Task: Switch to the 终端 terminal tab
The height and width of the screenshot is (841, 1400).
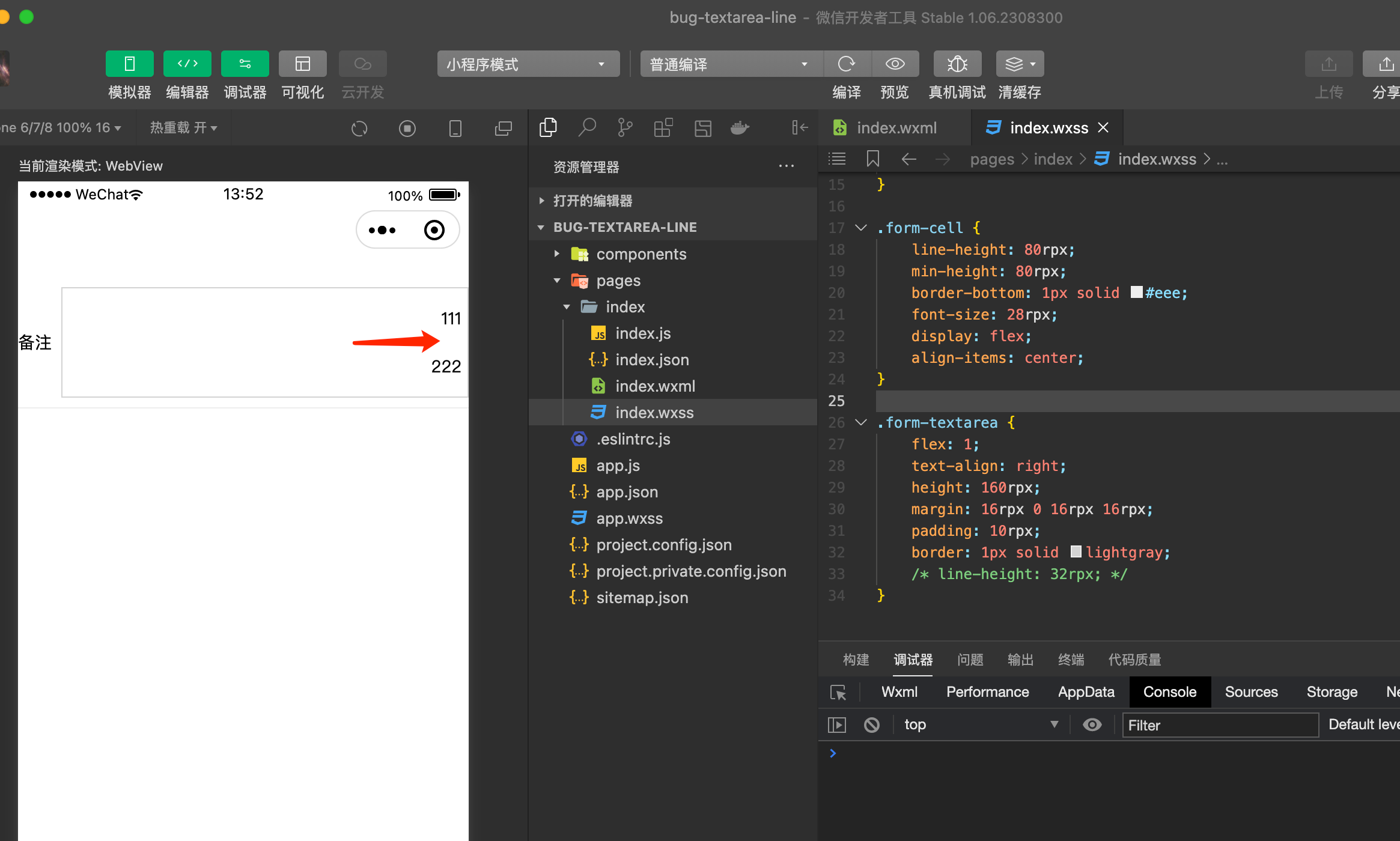Action: 1071,660
